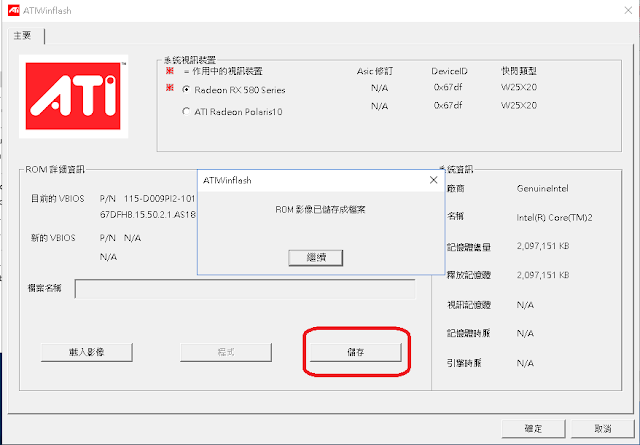This screenshot has width=640, height=445.
Task: Click the 檔案名稱 file name field
Action: click(x=245, y=289)
